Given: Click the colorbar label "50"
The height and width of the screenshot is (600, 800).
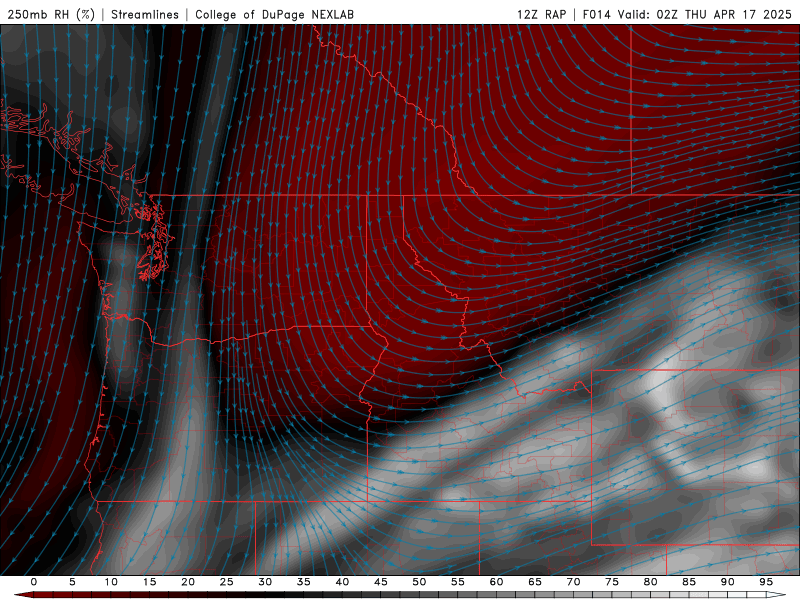Looking at the screenshot, I should (x=419, y=582).
